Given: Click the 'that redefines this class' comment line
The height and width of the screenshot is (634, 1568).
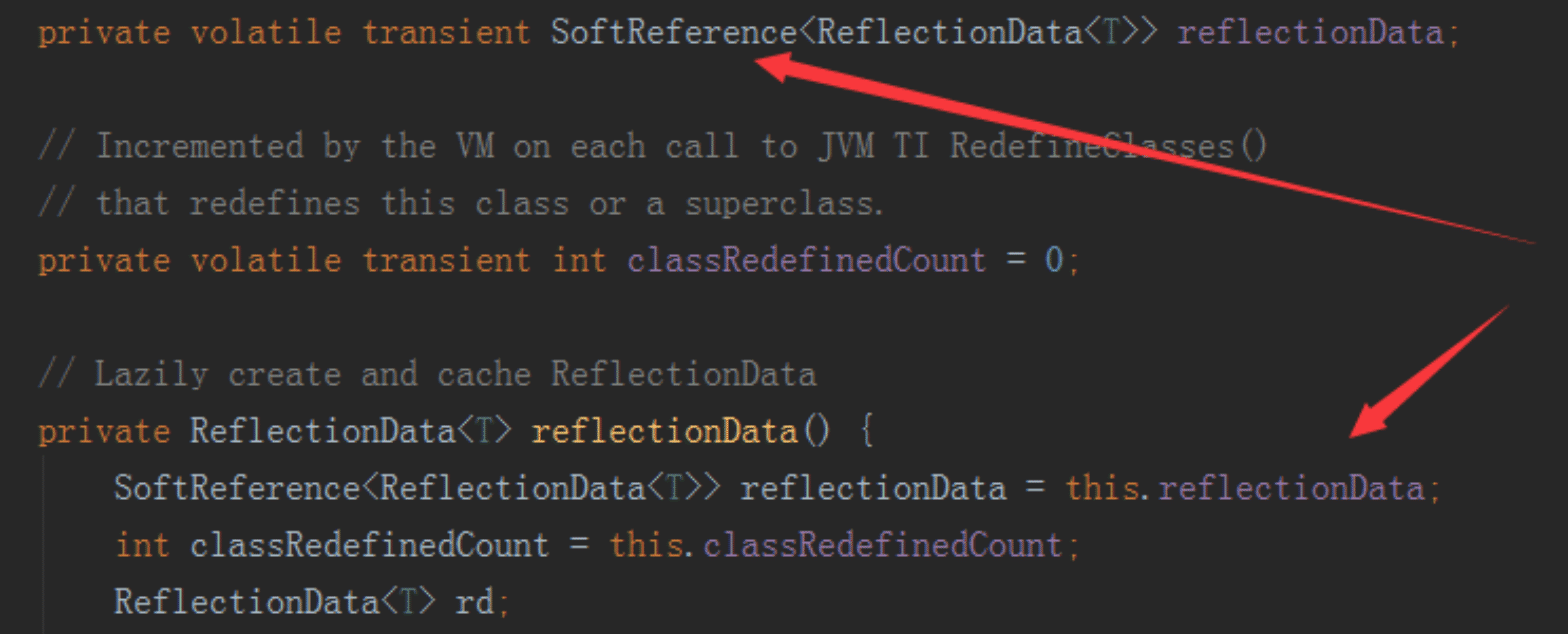Looking at the screenshot, I should 462,204.
